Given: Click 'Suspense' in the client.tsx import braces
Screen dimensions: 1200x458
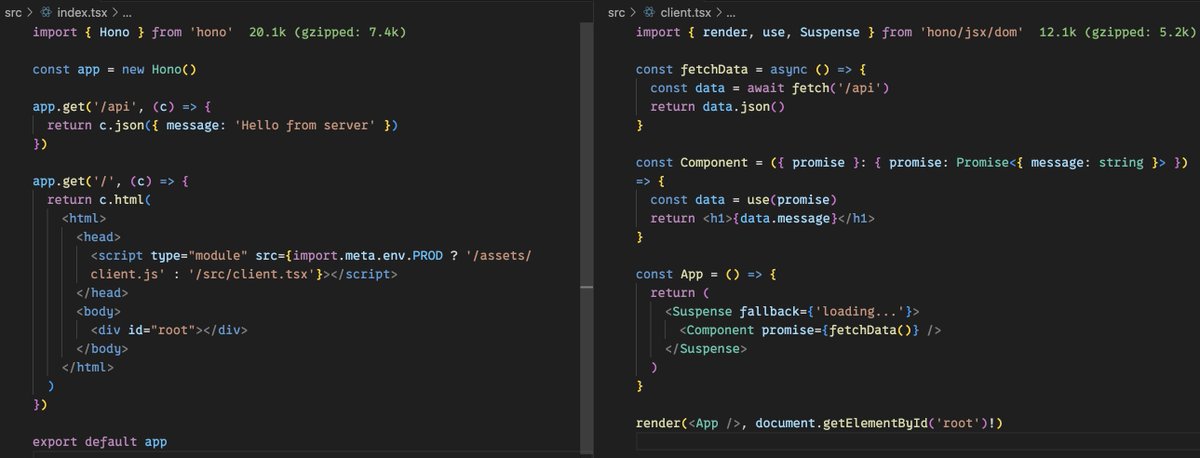Looking at the screenshot, I should tap(830, 32).
